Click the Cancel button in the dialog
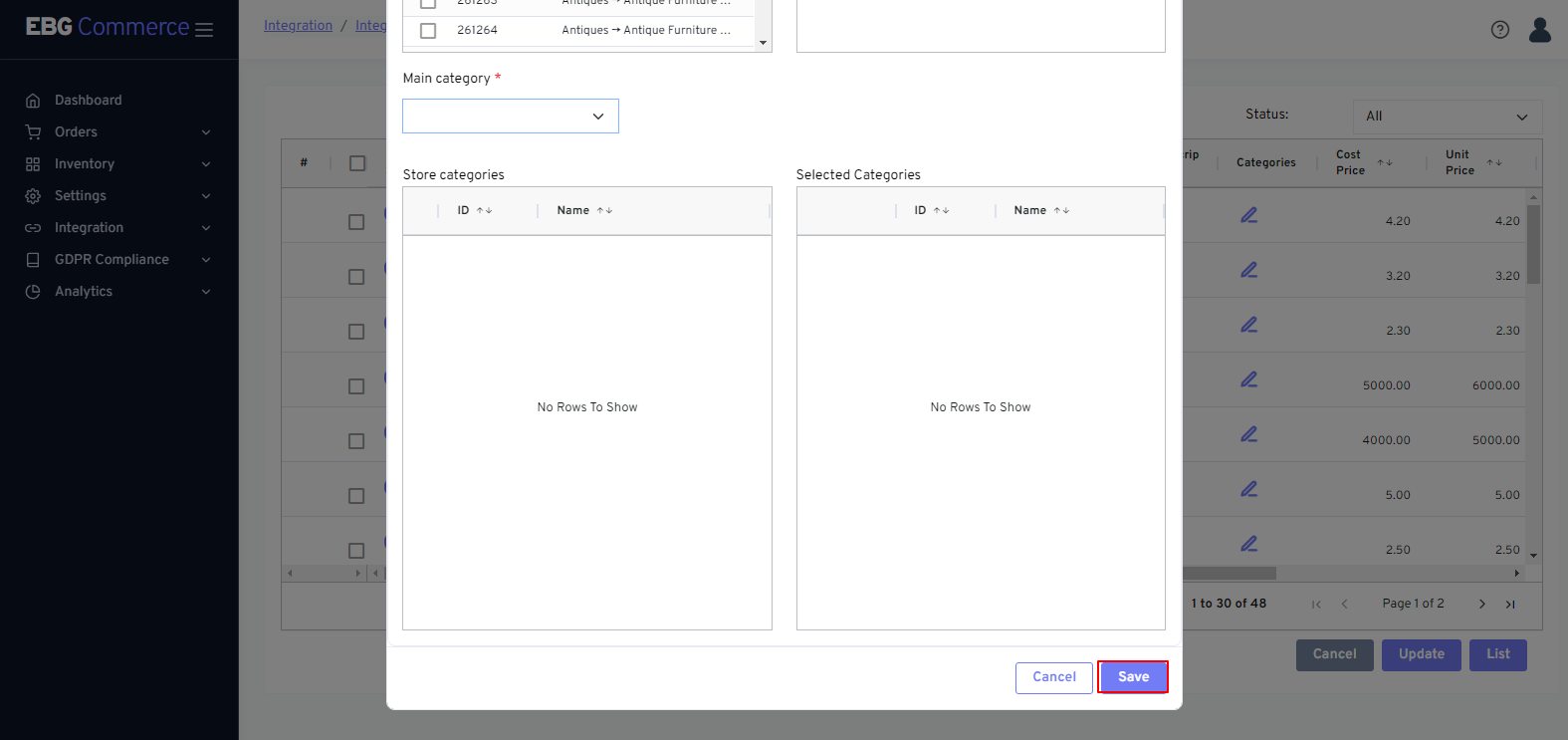The height and width of the screenshot is (740, 1568). (x=1053, y=677)
